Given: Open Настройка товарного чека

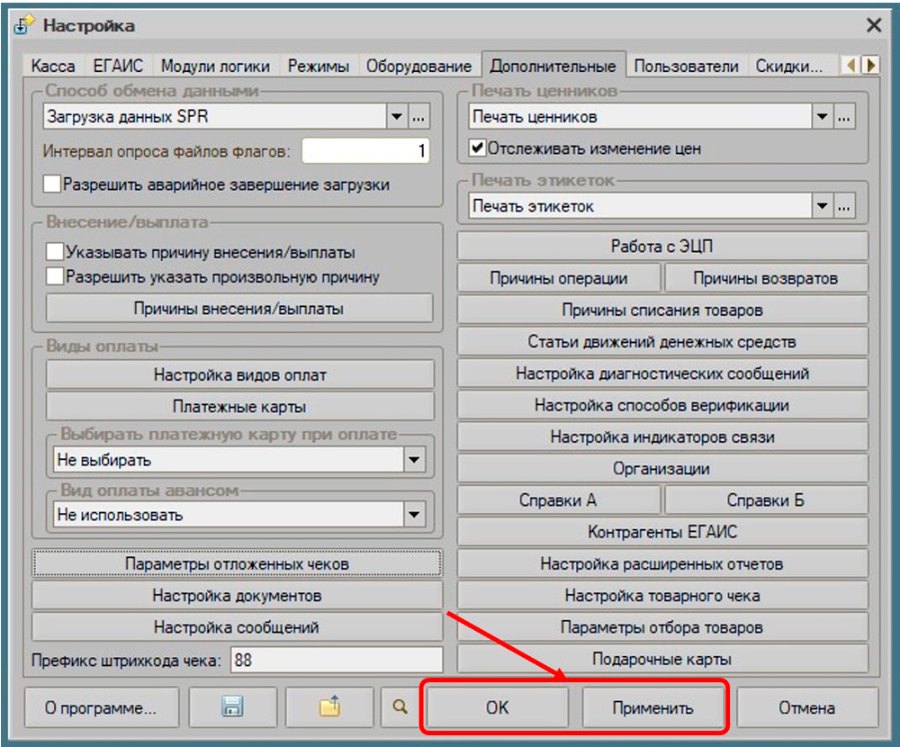Looking at the screenshot, I should click(x=662, y=595).
